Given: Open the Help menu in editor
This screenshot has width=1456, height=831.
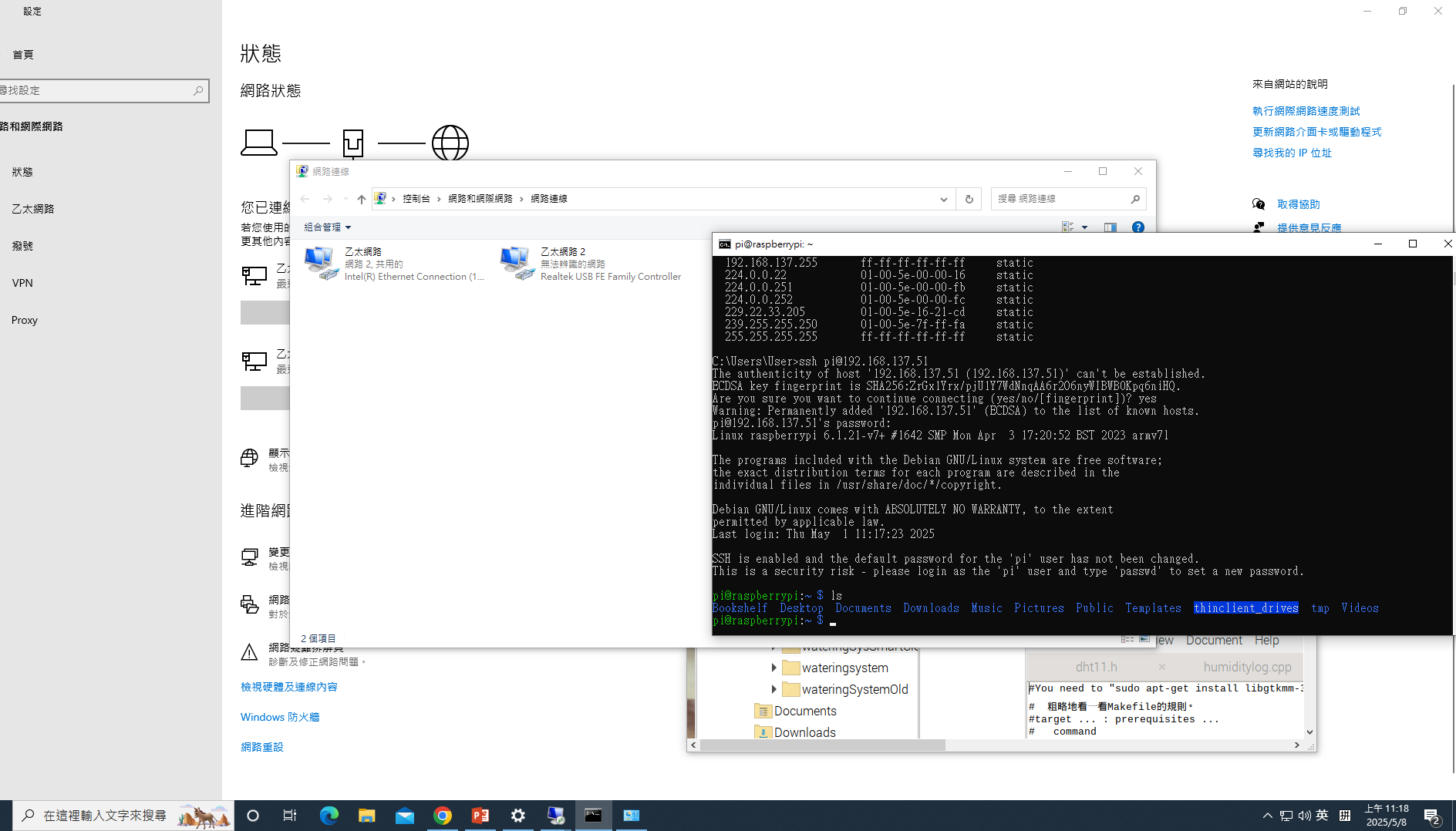Looking at the screenshot, I should pyautogui.click(x=1266, y=641).
